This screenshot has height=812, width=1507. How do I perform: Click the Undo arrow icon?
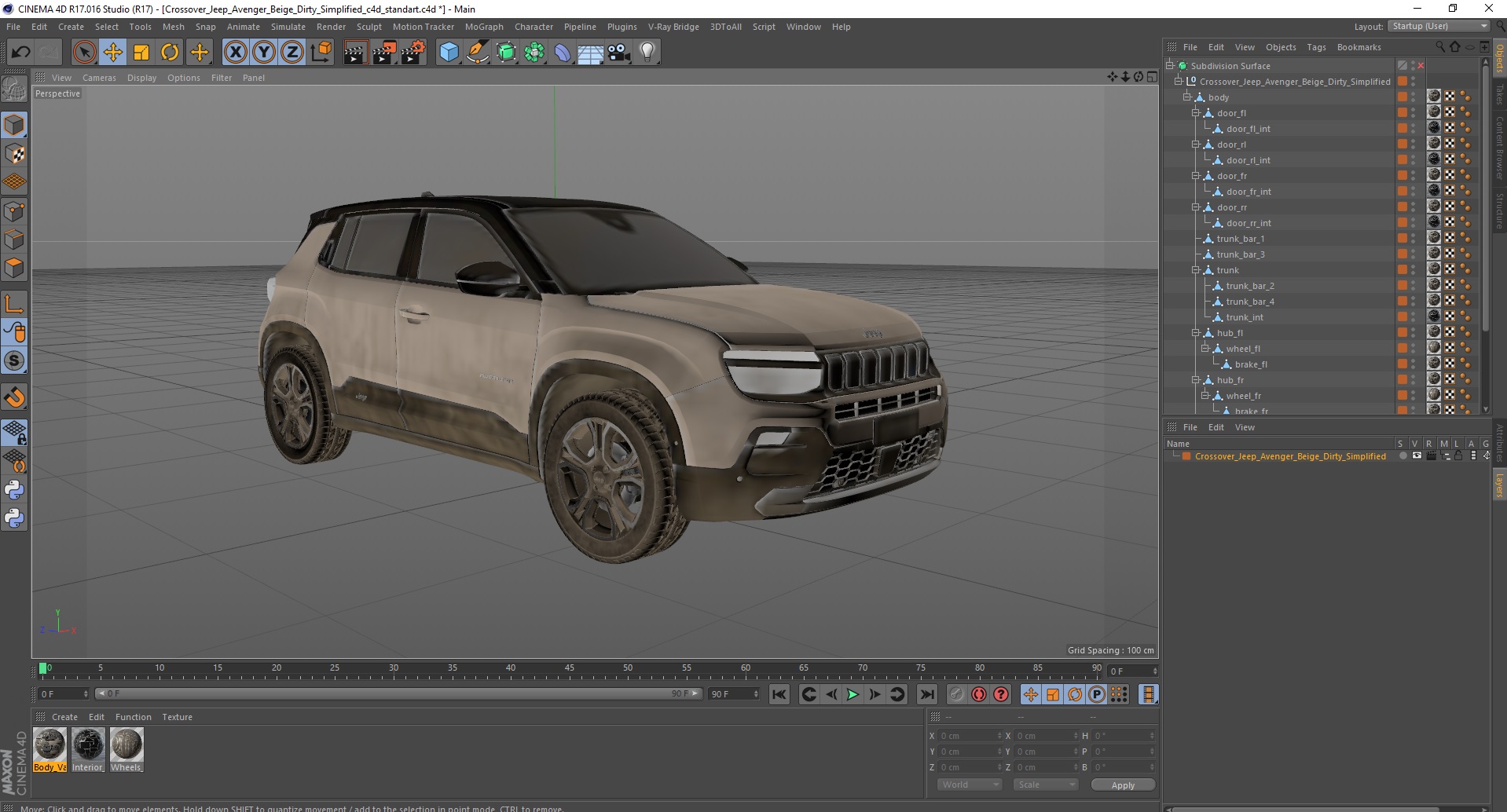pyautogui.click(x=20, y=53)
